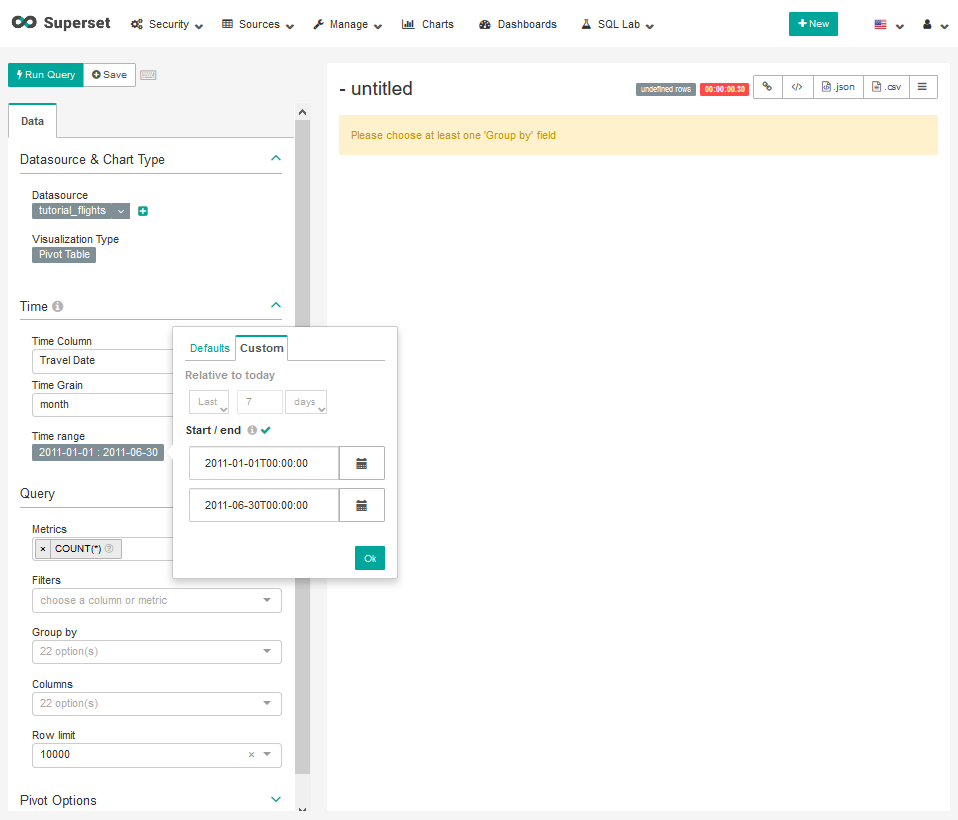Open the Security menu

coord(167,24)
